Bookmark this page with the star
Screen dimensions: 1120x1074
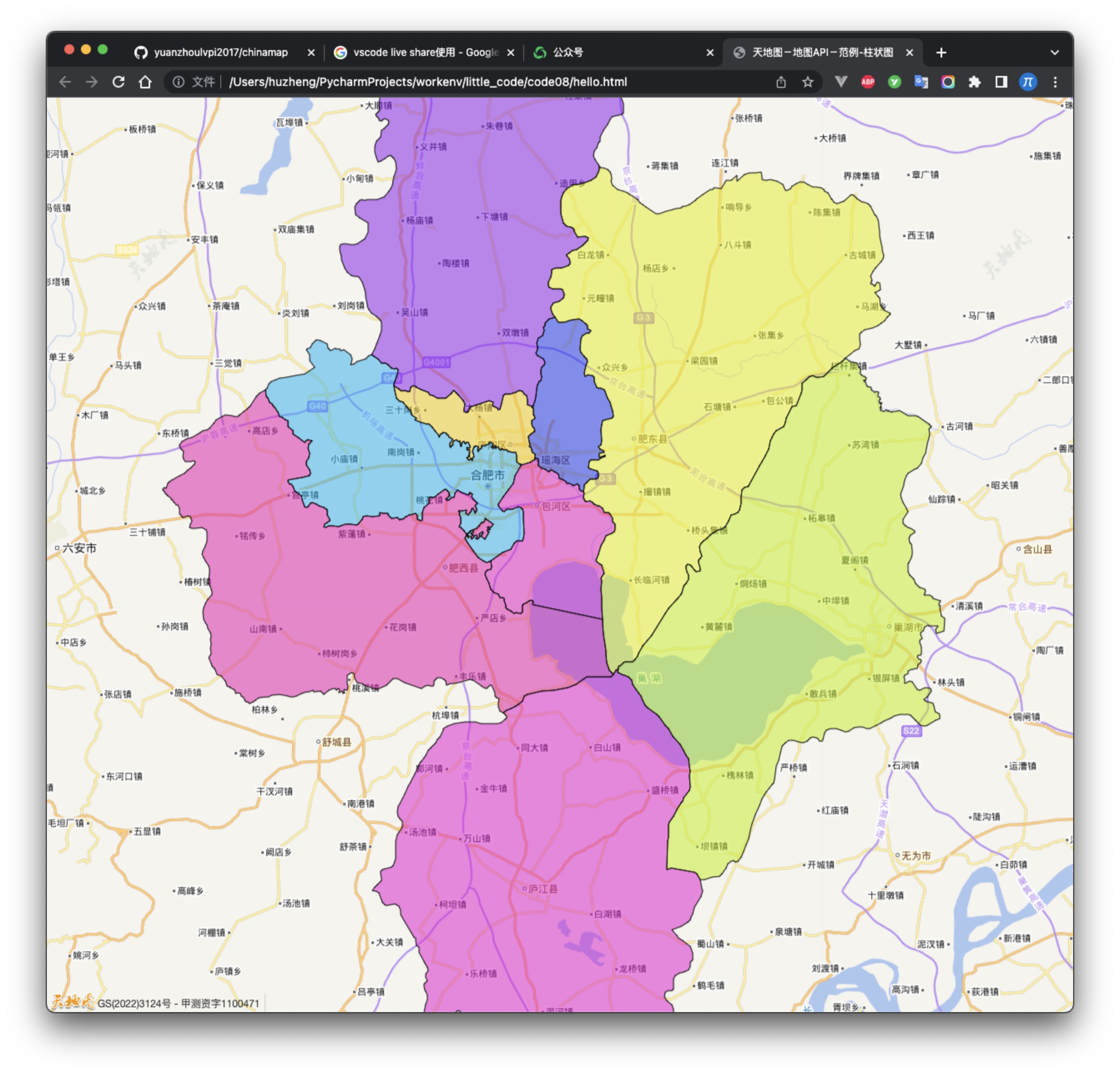(x=807, y=82)
